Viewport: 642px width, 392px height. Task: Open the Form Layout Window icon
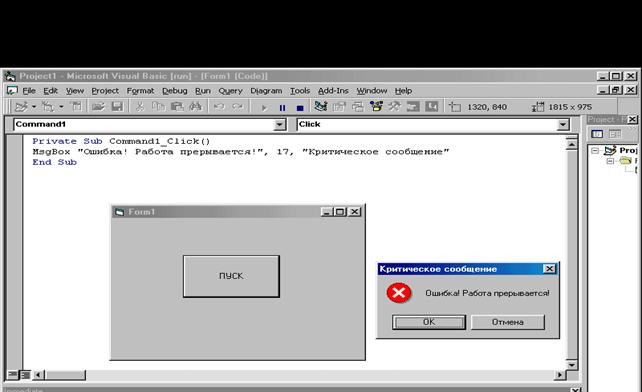pyautogui.click(x=357, y=107)
